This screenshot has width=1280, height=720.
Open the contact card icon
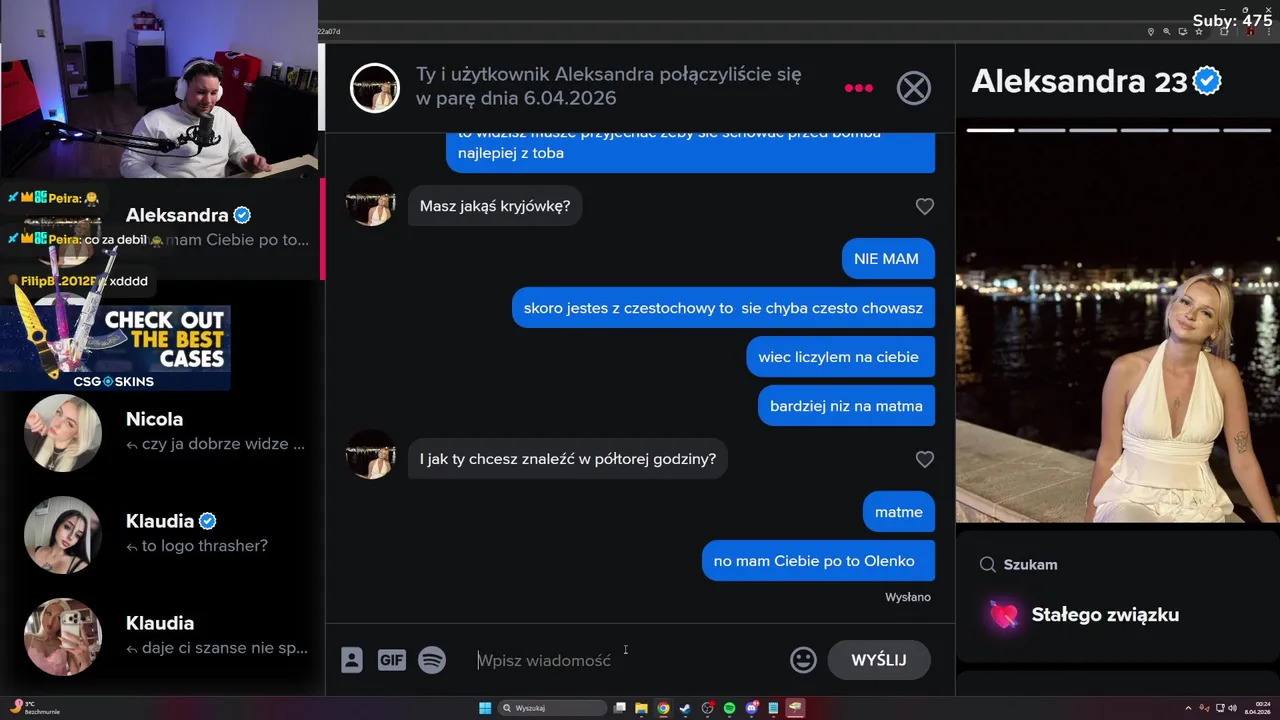click(x=352, y=660)
